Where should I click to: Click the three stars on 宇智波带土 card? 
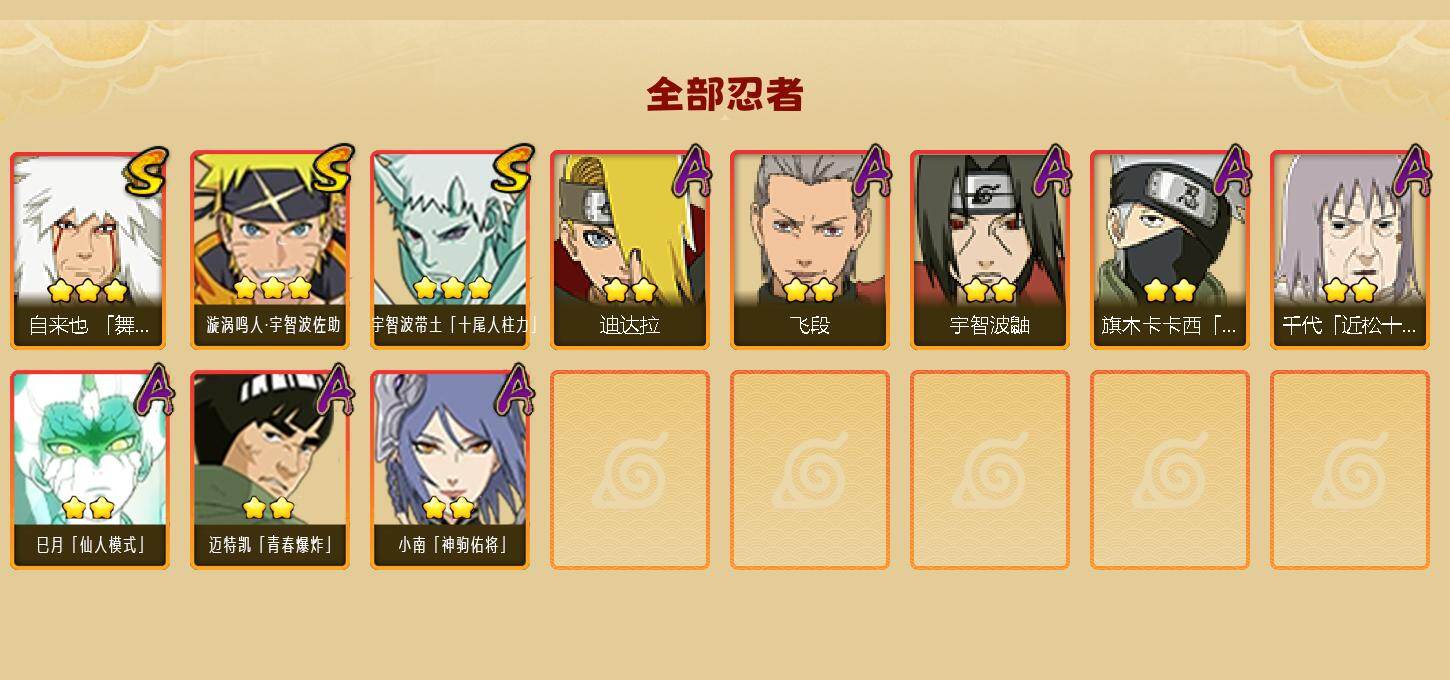click(x=452, y=289)
